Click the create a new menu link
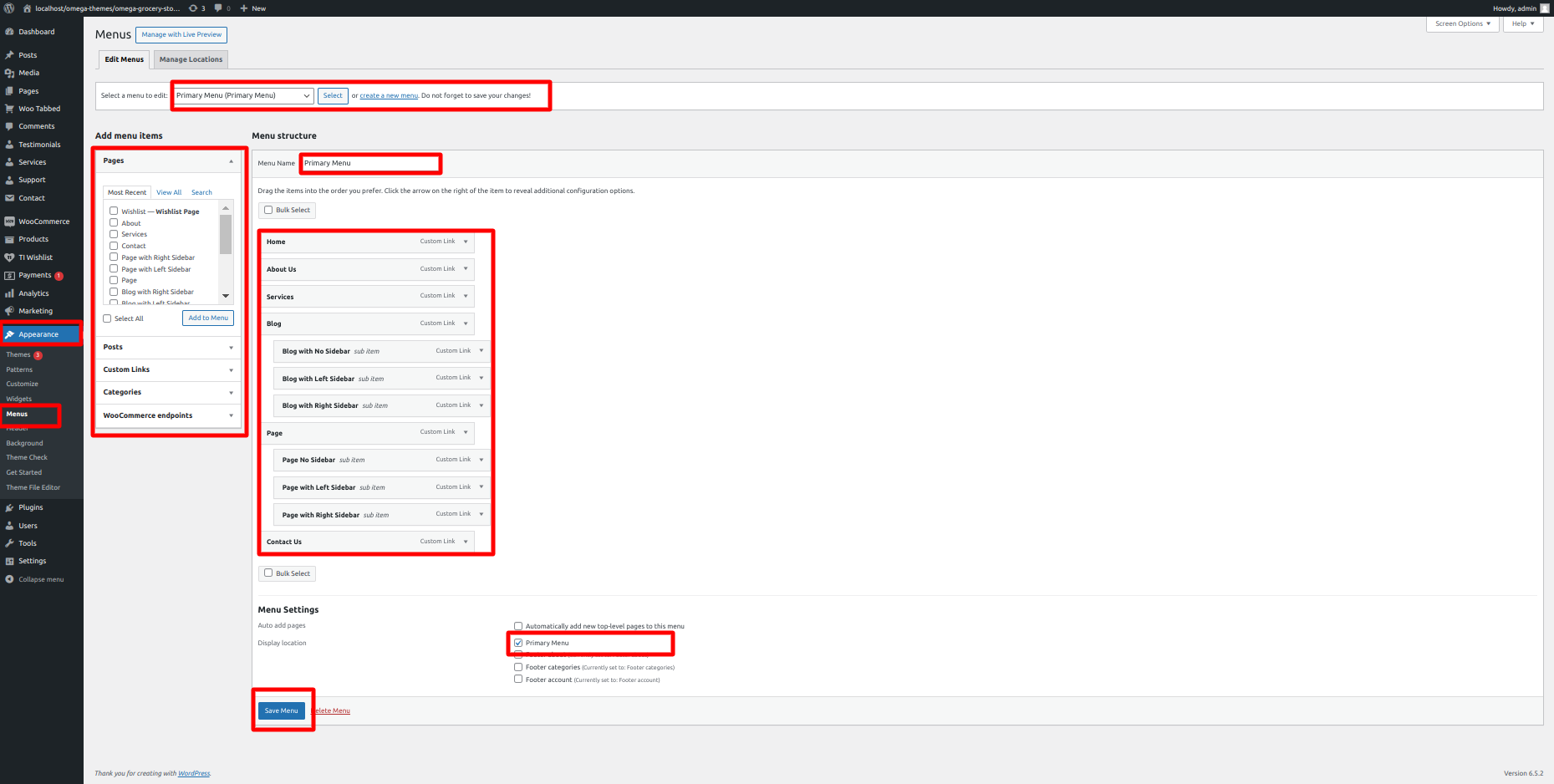 point(389,95)
